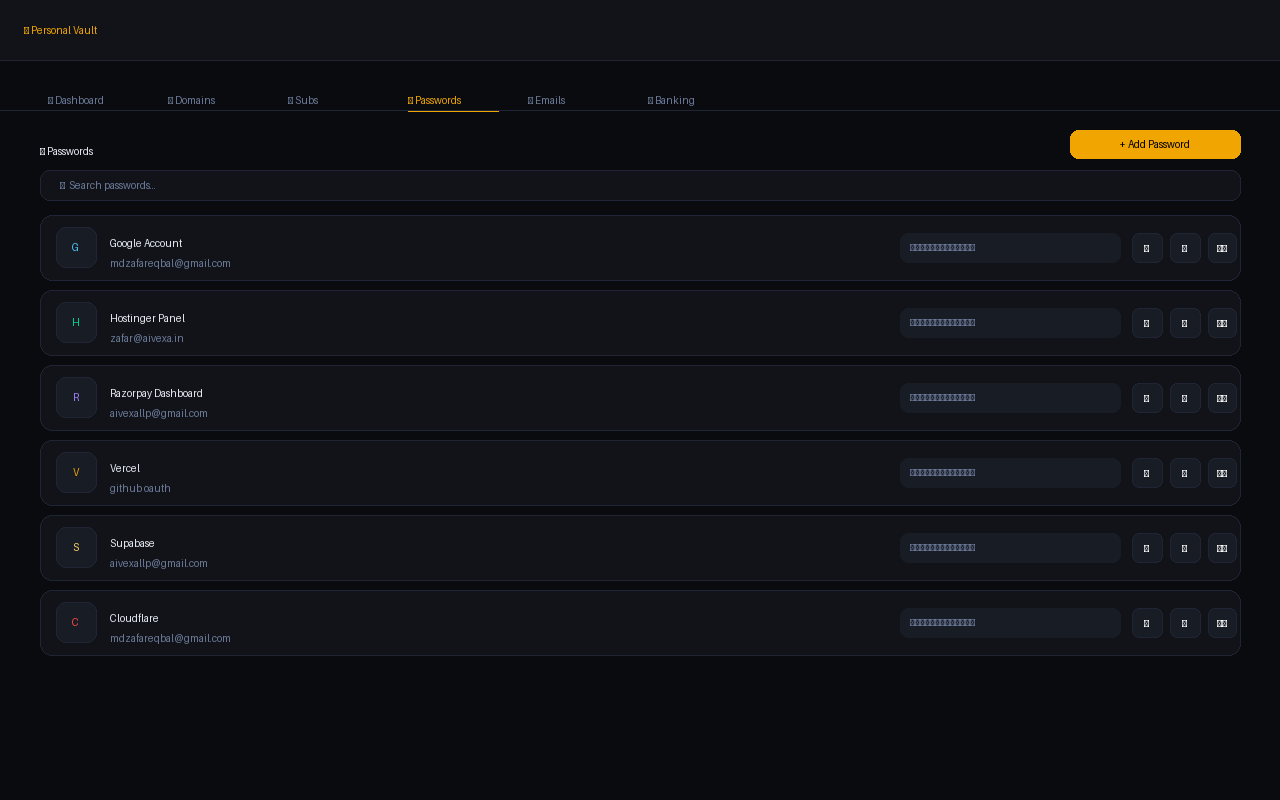This screenshot has height=800, width=1280.
Task: Open the Dashboard tab
Action: tap(76, 100)
